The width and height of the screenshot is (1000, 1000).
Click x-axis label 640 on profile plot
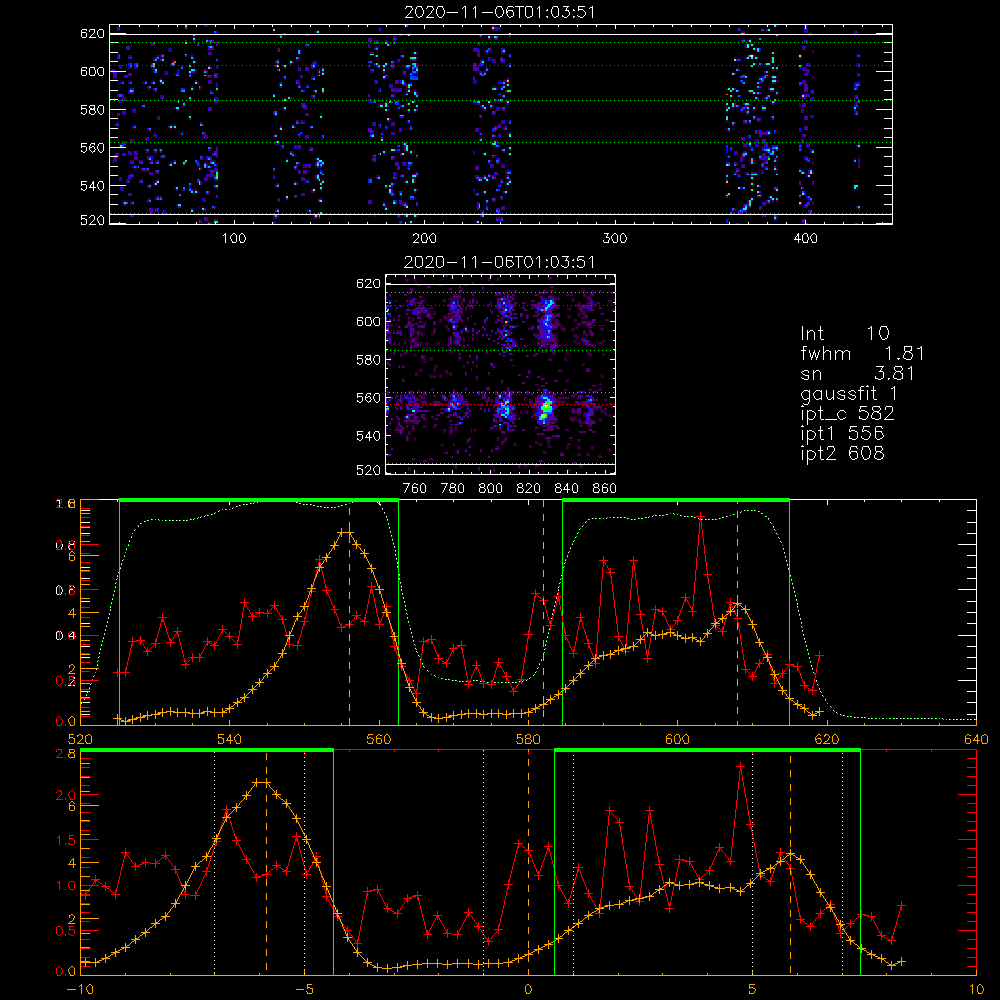click(976, 740)
